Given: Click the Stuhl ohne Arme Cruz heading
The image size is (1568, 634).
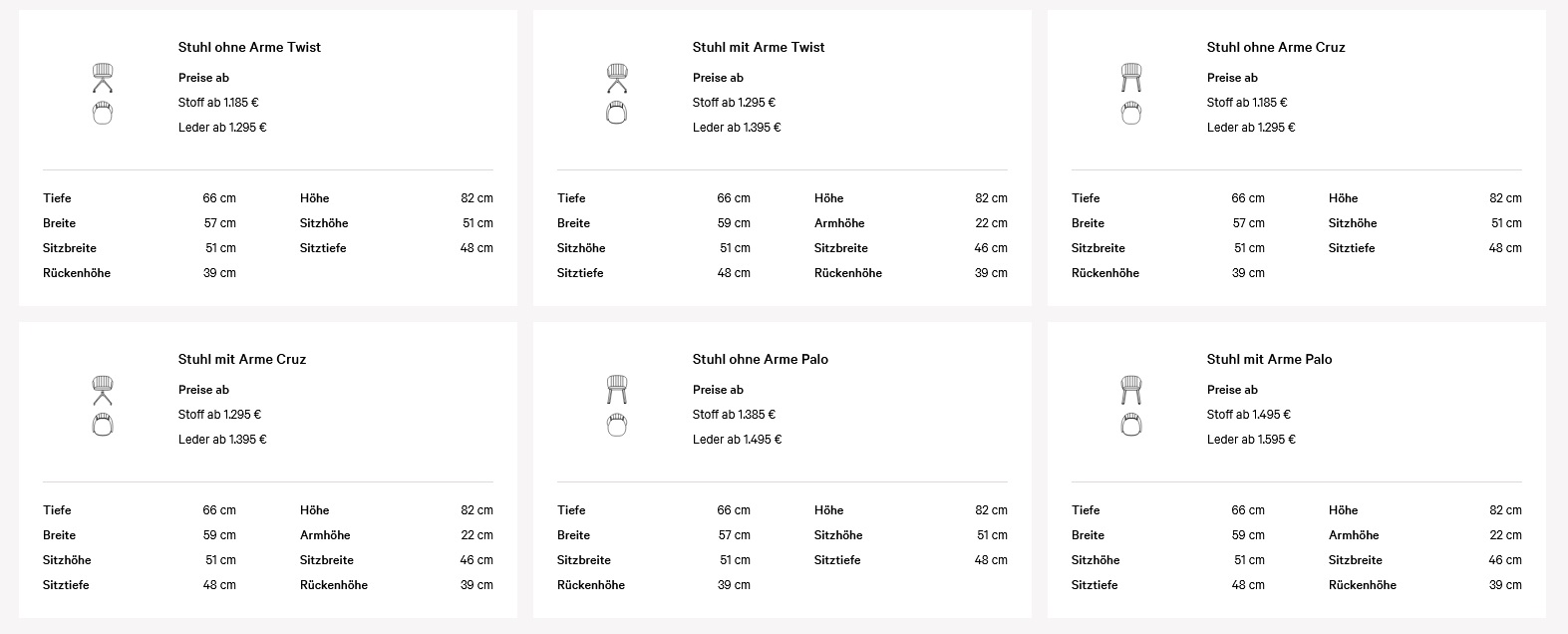Looking at the screenshot, I should (x=1276, y=47).
